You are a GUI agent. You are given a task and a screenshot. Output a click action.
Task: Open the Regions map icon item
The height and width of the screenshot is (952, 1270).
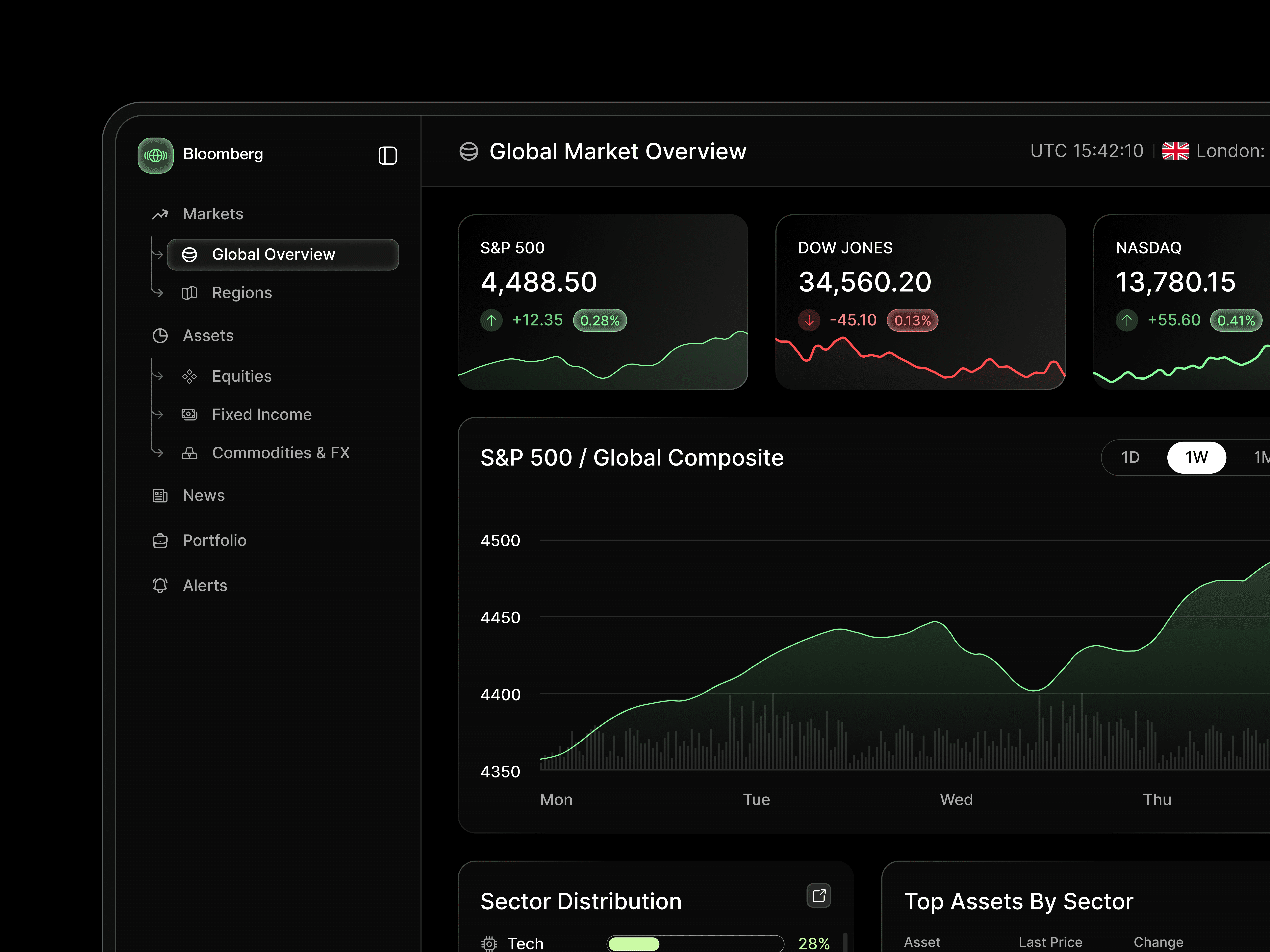coord(190,293)
